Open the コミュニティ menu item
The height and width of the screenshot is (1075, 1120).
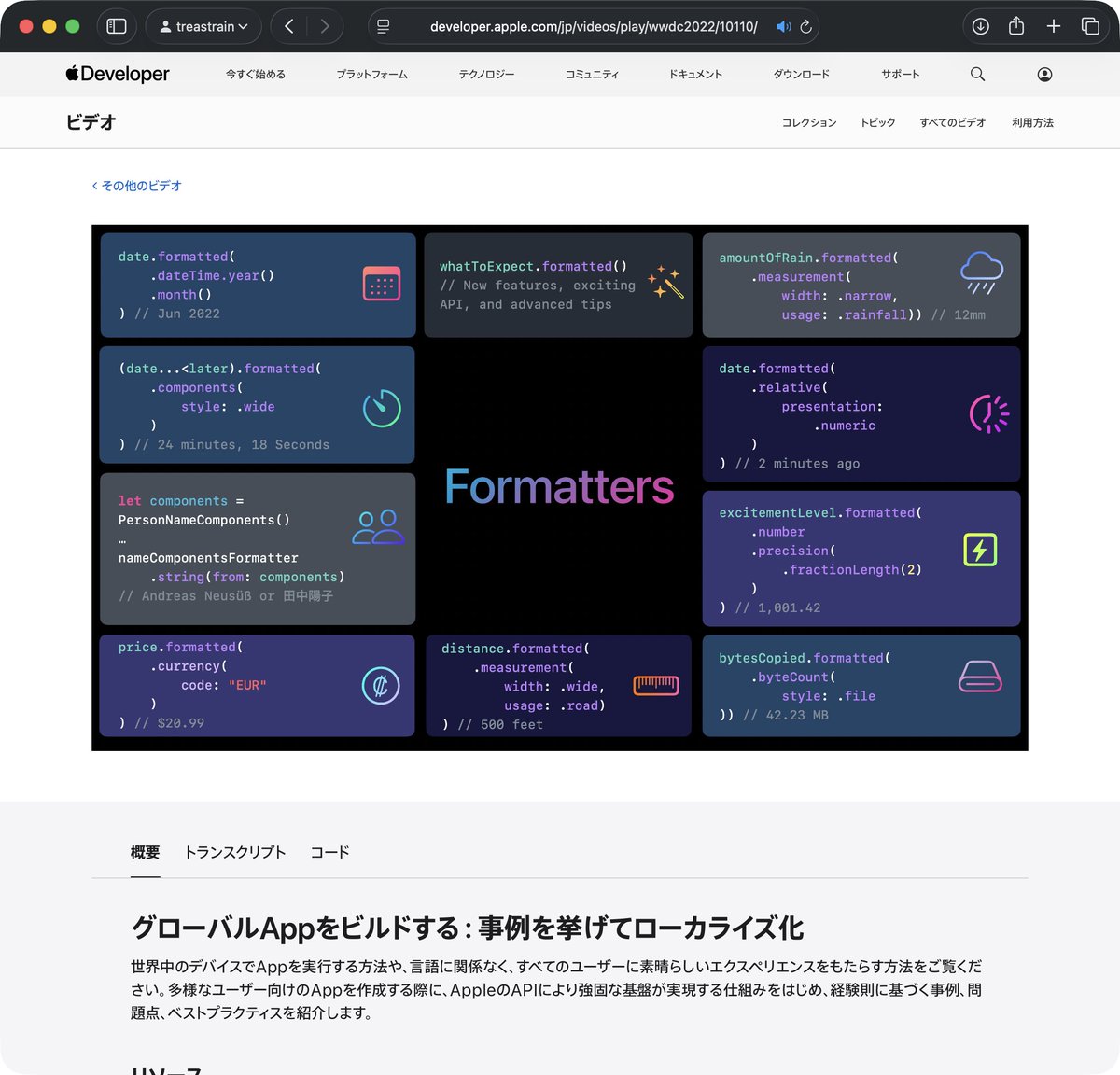pos(592,74)
